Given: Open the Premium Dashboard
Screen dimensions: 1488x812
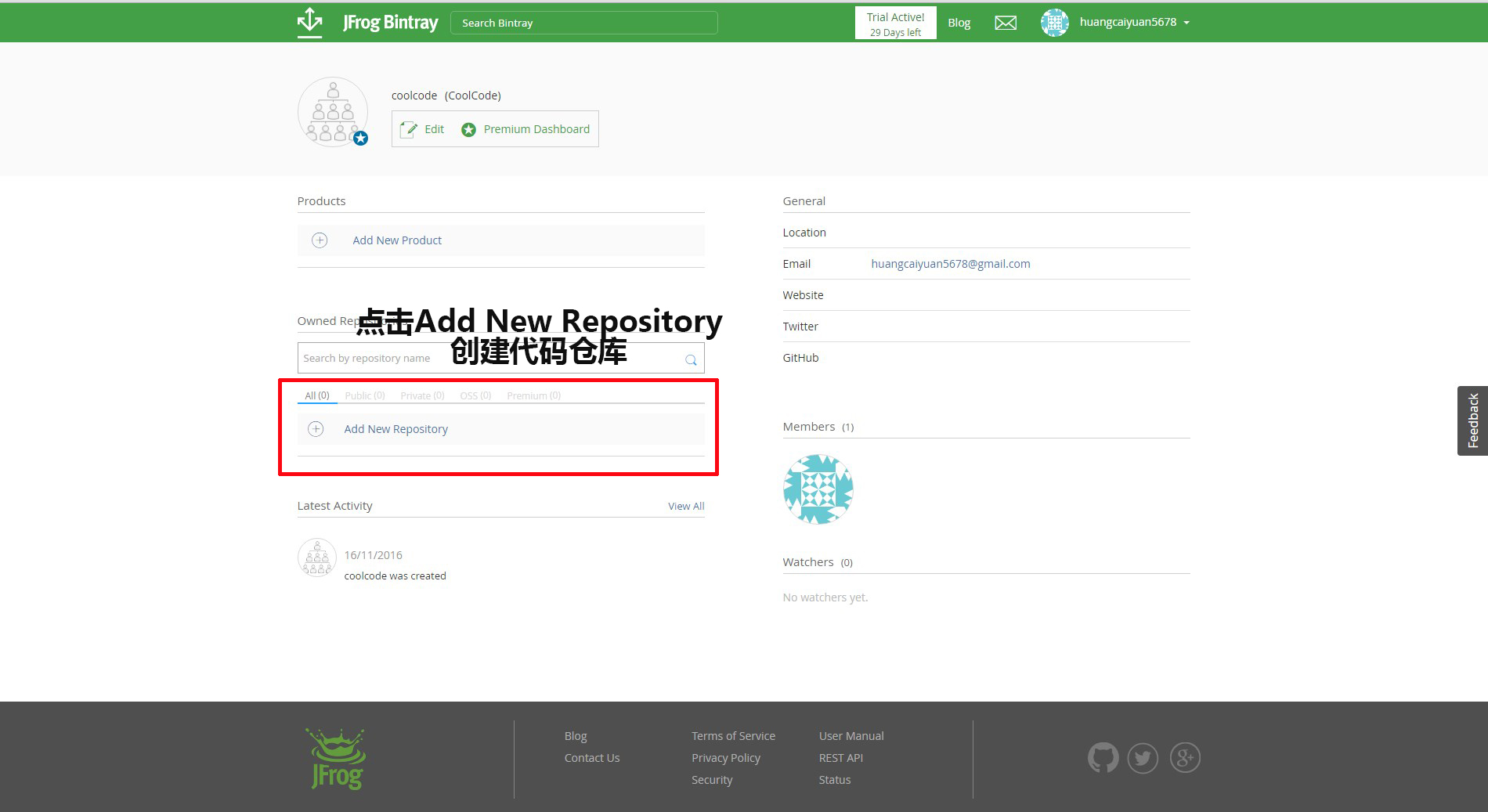Looking at the screenshot, I should click(x=525, y=129).
